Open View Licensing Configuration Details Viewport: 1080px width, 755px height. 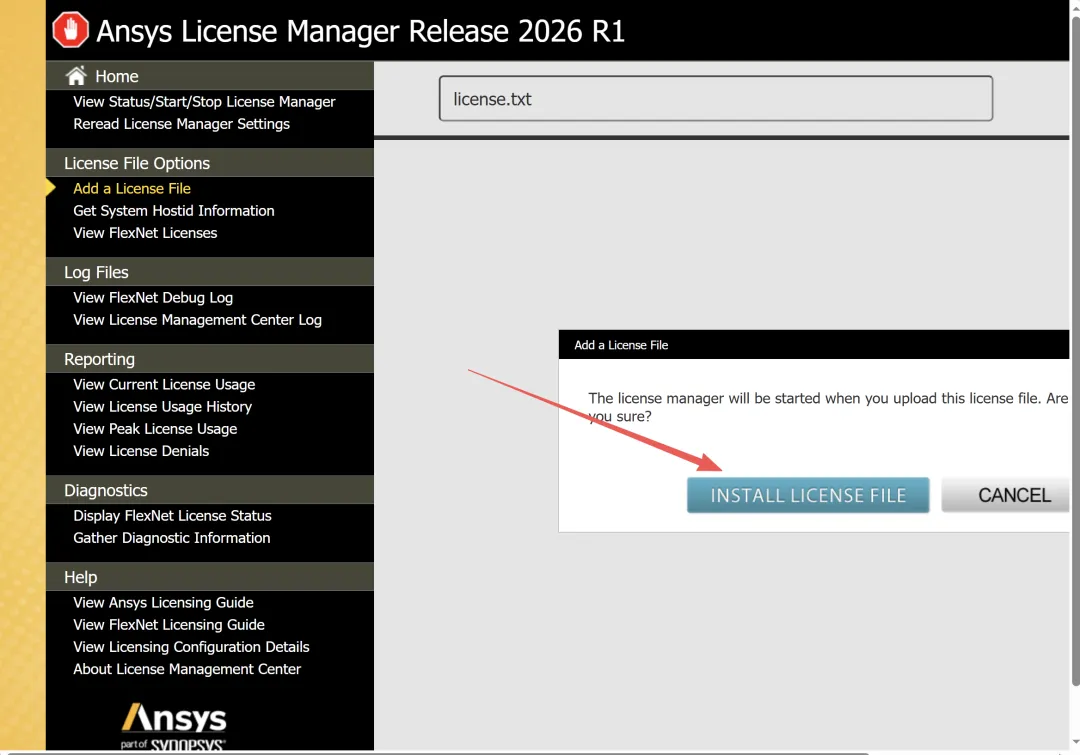tap(191, 646)
